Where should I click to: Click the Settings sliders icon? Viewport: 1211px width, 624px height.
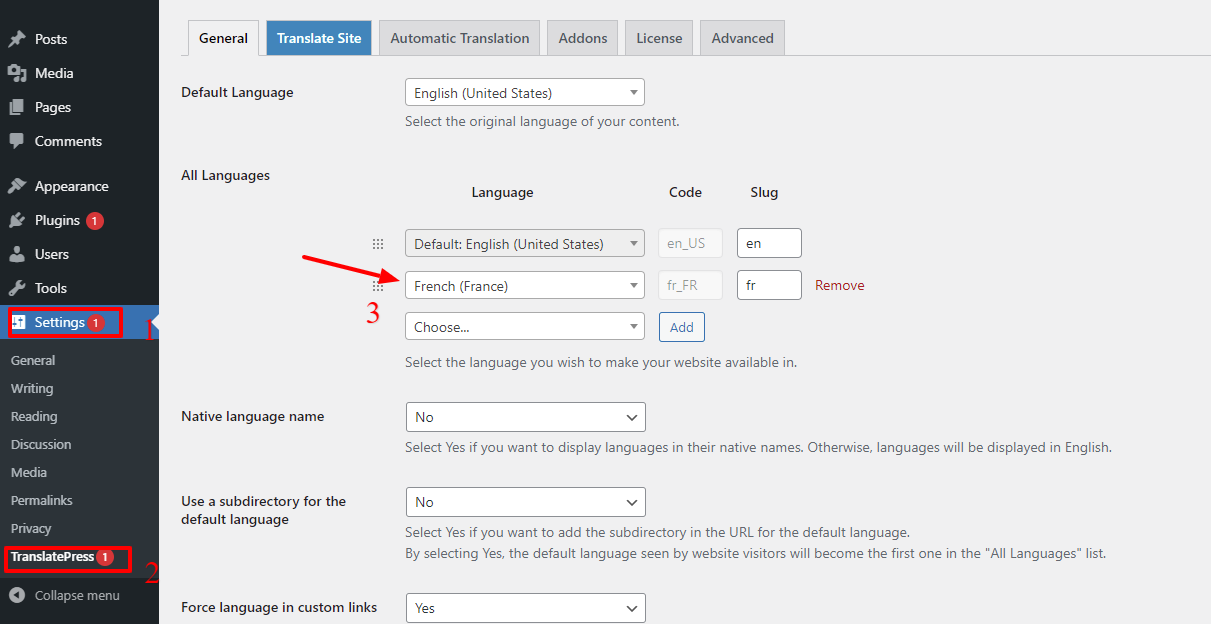(x=18, y=322)
